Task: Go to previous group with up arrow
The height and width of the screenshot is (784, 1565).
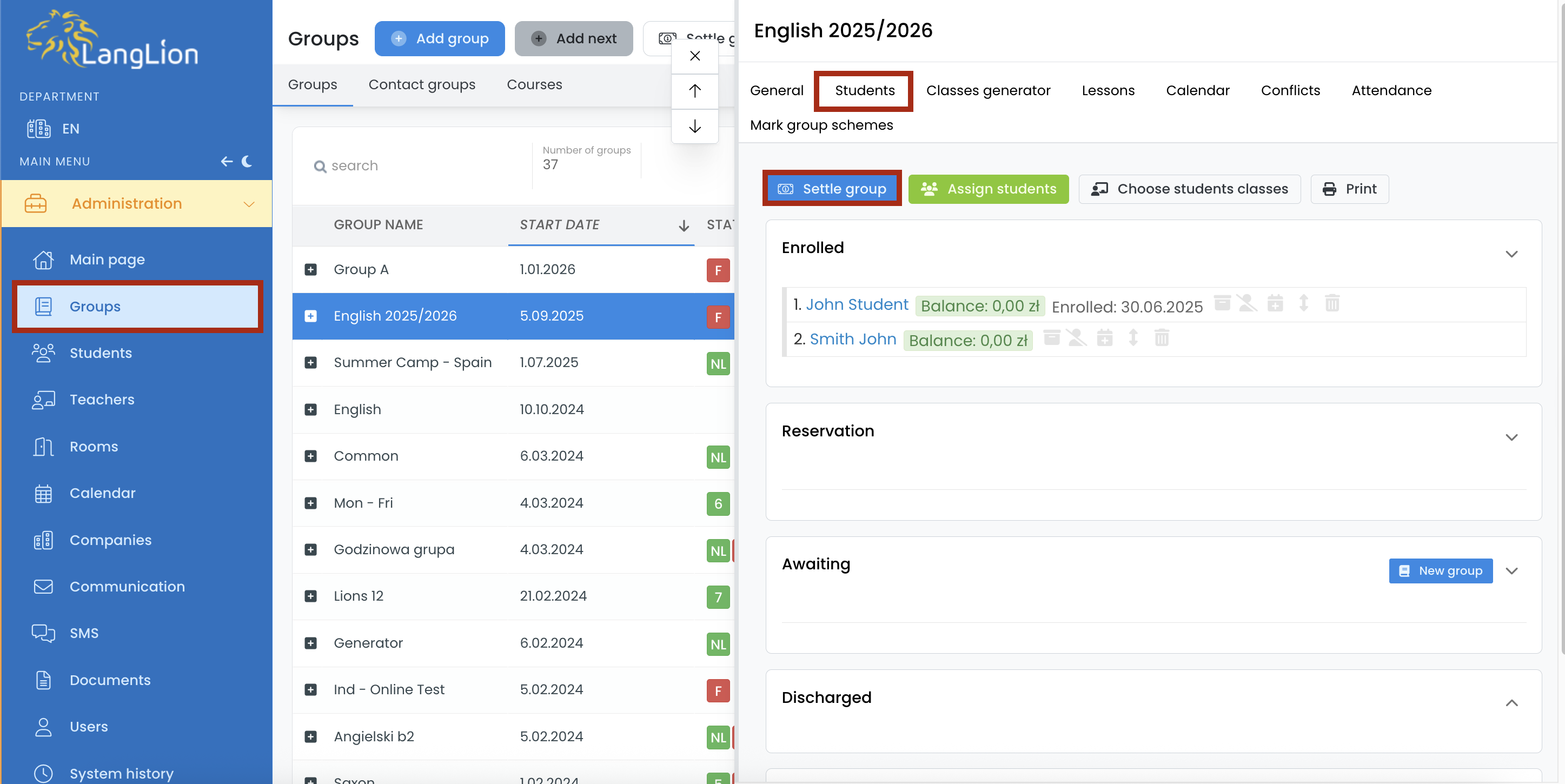Action: (x=695, y=91)
